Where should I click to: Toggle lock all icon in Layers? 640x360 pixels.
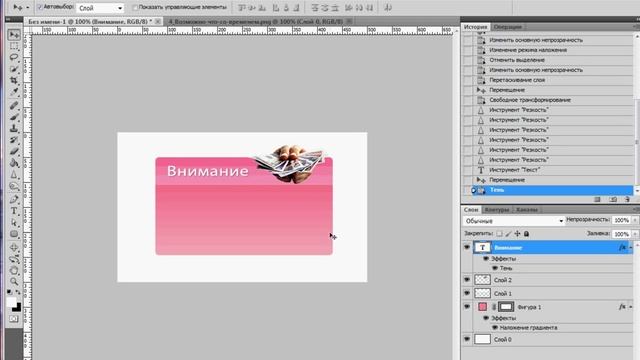tap(527, 234)
